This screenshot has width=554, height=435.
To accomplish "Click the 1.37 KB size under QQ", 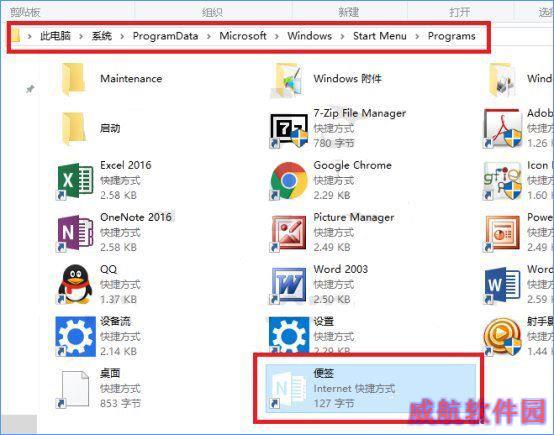I will coord(118,299).
